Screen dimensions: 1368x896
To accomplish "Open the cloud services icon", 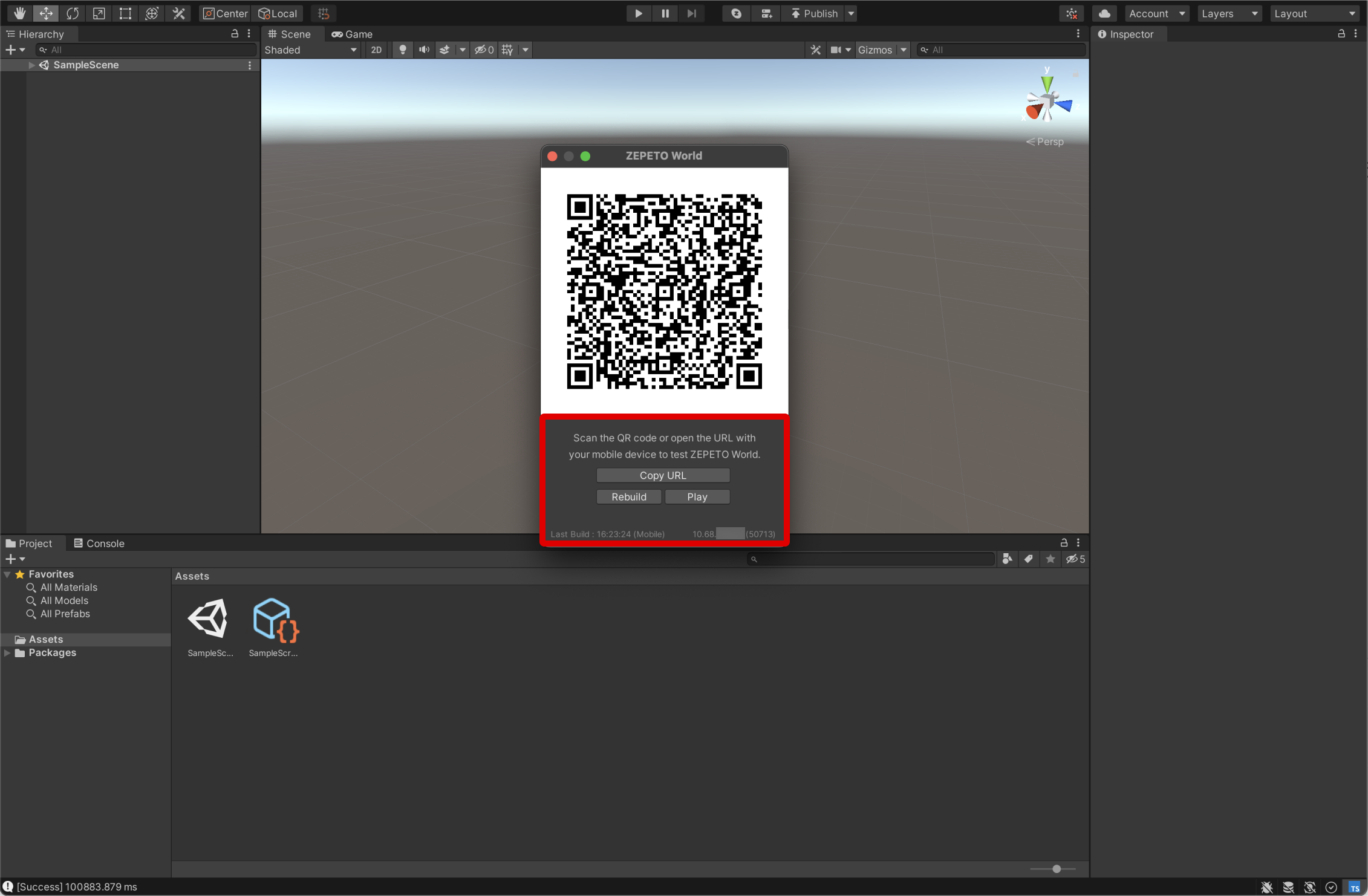I will click(x=1104, y=13).
